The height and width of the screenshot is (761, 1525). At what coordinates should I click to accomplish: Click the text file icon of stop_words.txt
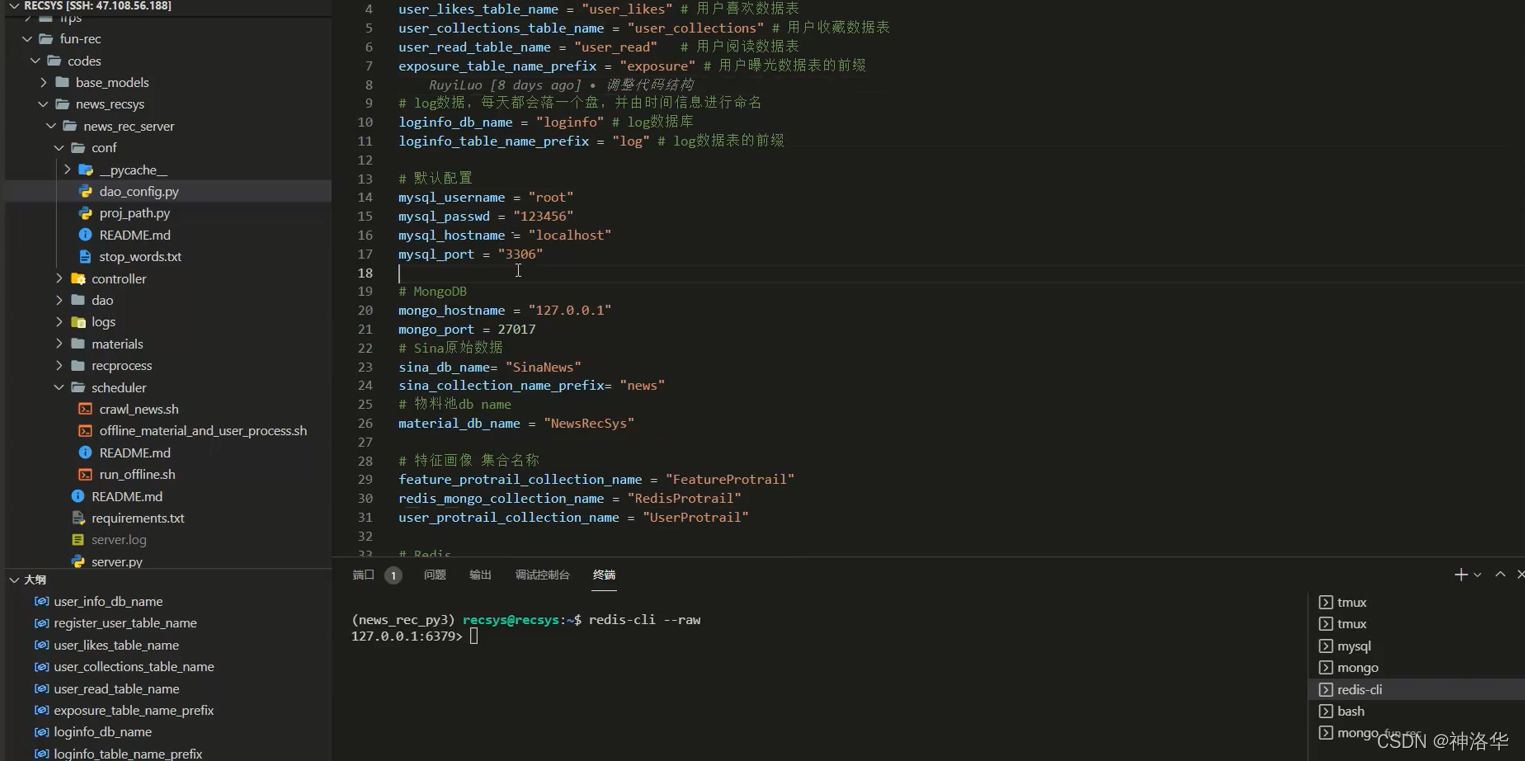tap(85, 257)
